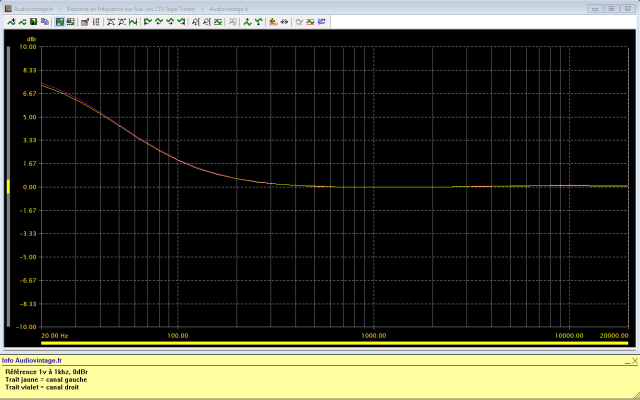
Task: Click the greyed-out up arrow icon
Action: [299, 22]
